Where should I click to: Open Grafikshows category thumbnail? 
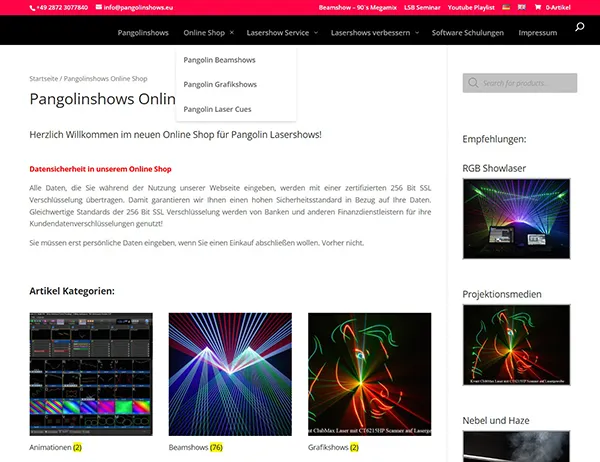(x=369, y=374)
